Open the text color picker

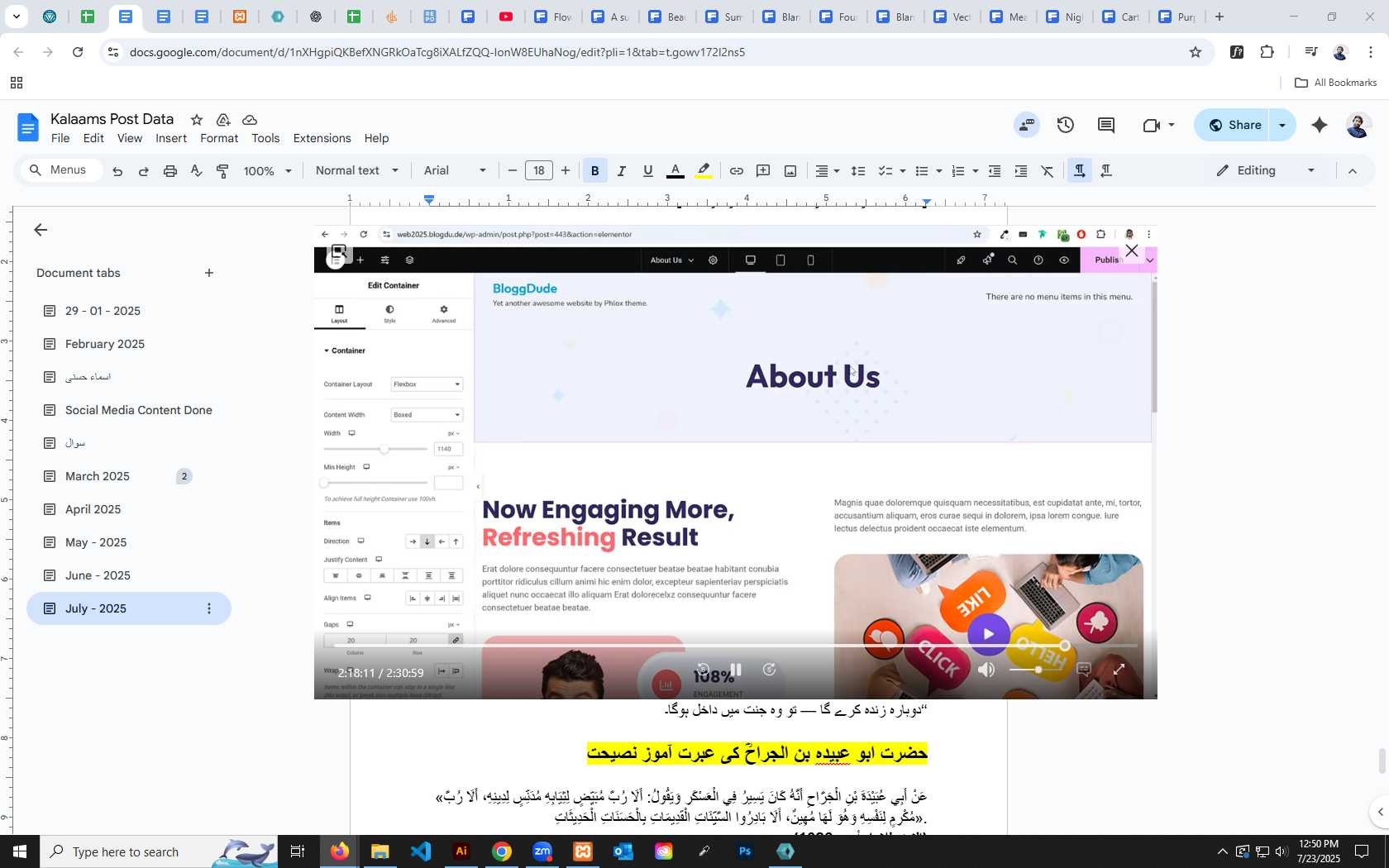pyautogui.click(x=675, y=171)
